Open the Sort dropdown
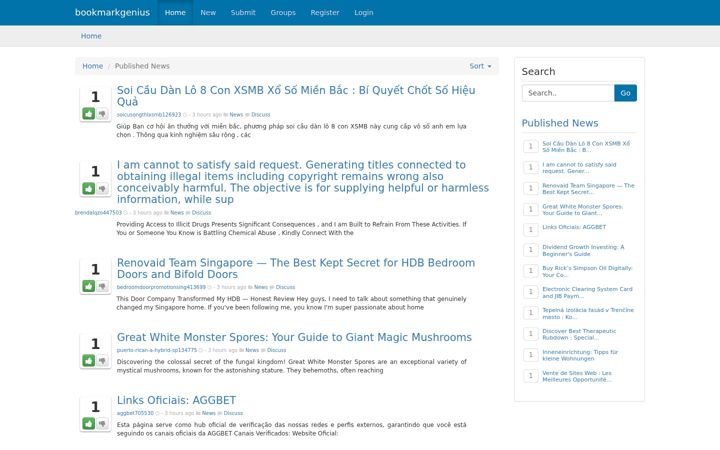 click(x=480, y=66)
